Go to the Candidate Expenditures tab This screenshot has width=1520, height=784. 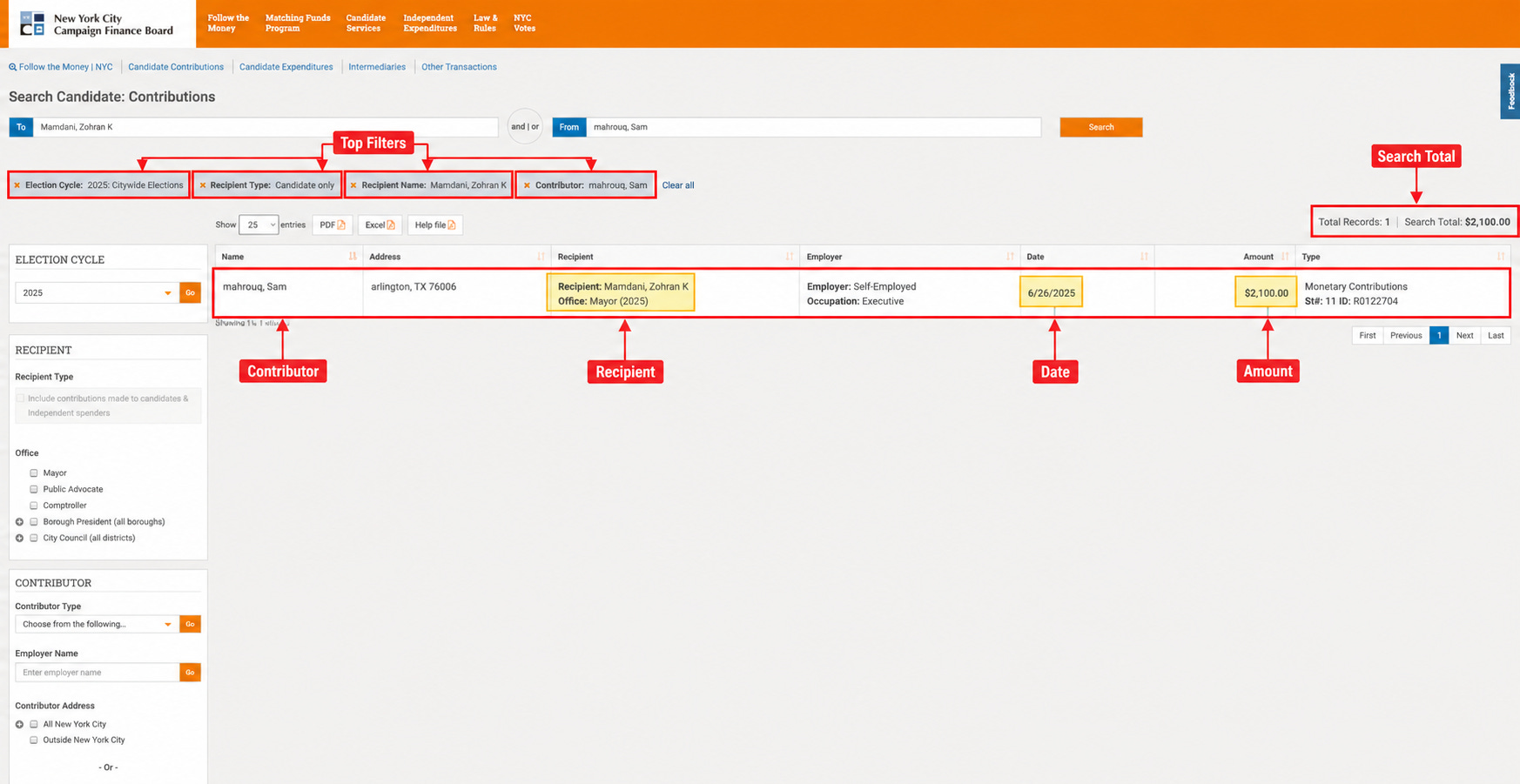(286, 67)
